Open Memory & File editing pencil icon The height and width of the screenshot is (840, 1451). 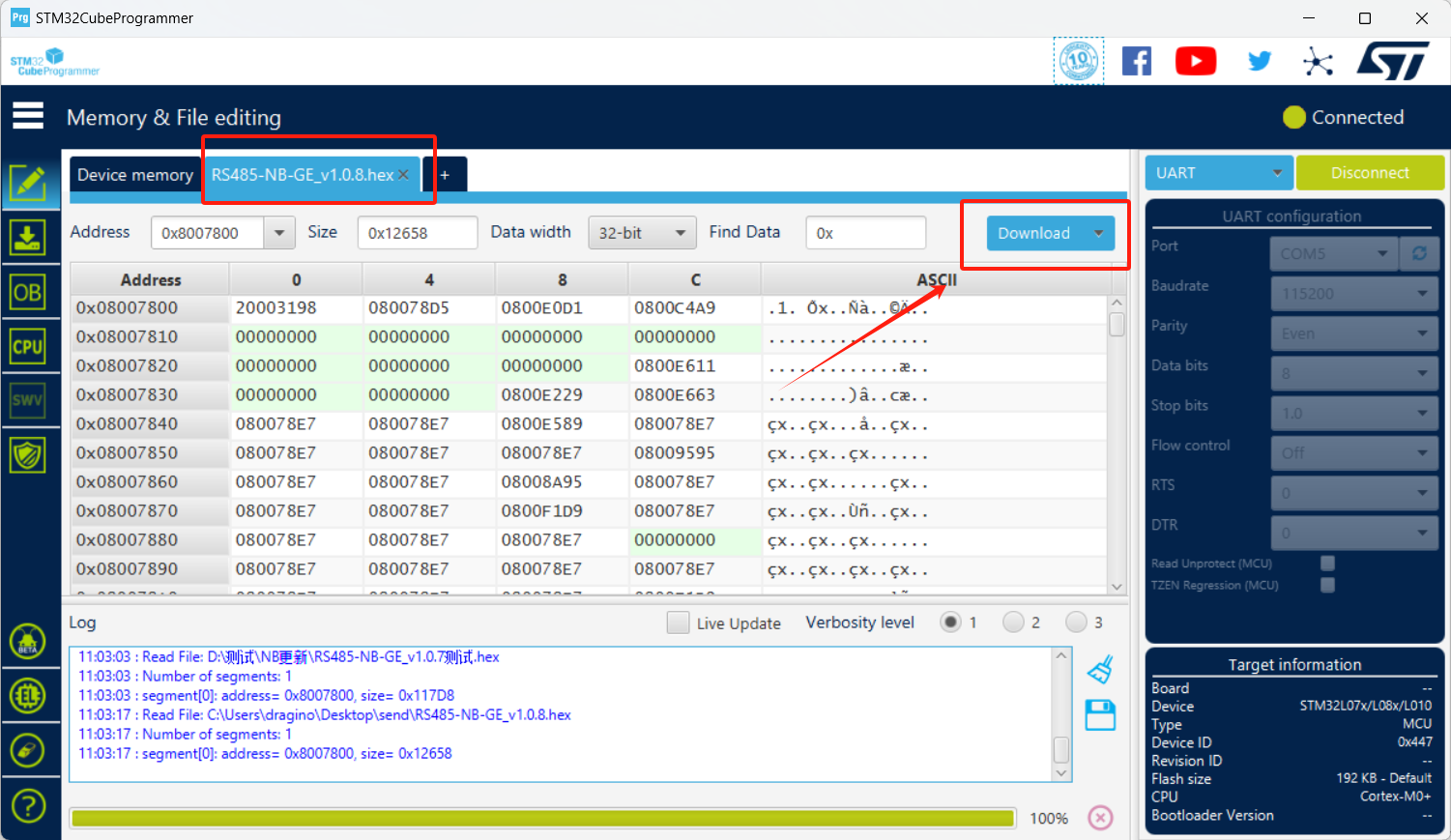click(28, 183)
